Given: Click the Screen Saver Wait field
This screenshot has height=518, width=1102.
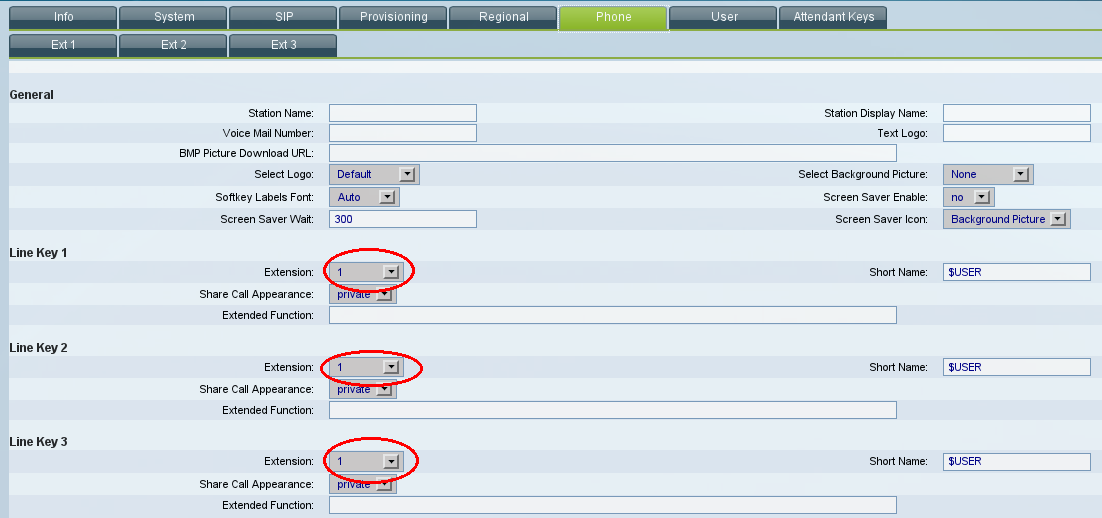Looking at the screenshot, I should [402, 219].
